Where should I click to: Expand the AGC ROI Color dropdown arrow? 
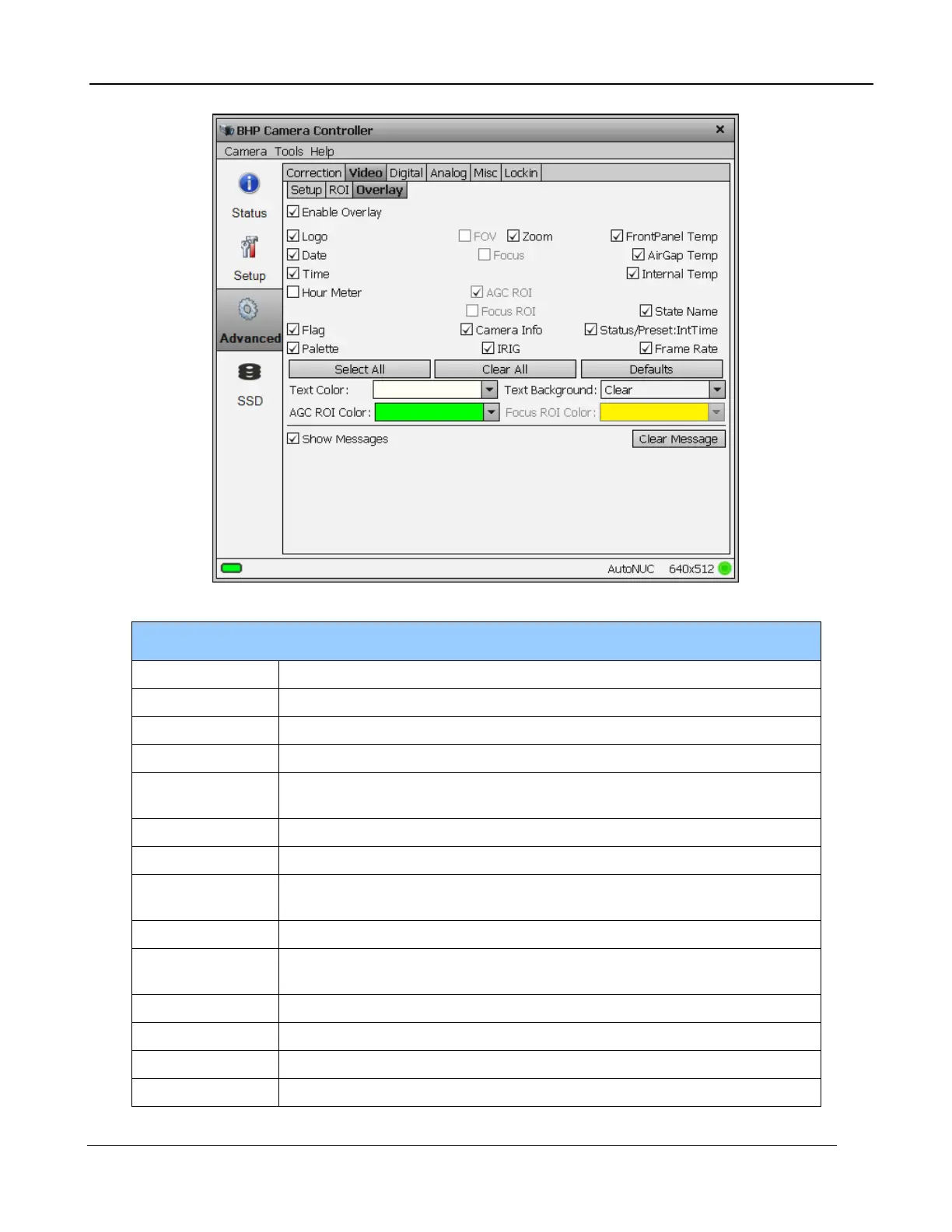point(491,412)
